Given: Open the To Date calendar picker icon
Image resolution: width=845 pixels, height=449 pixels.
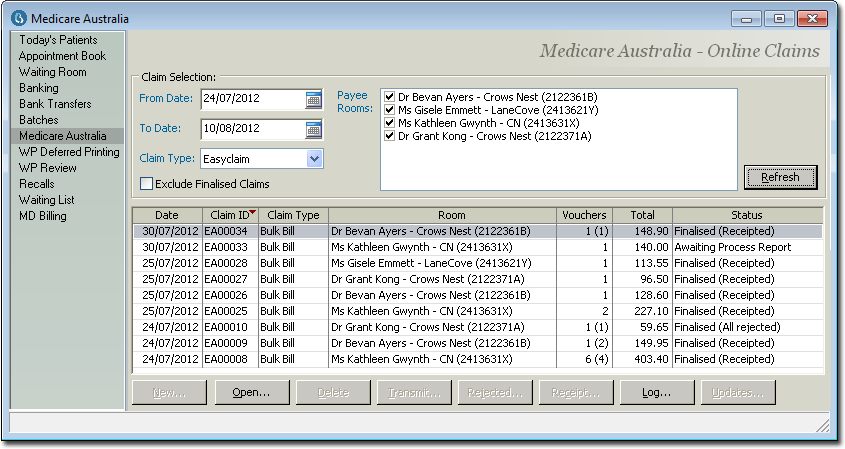Looking at the screenshot, I should (314, 129).
